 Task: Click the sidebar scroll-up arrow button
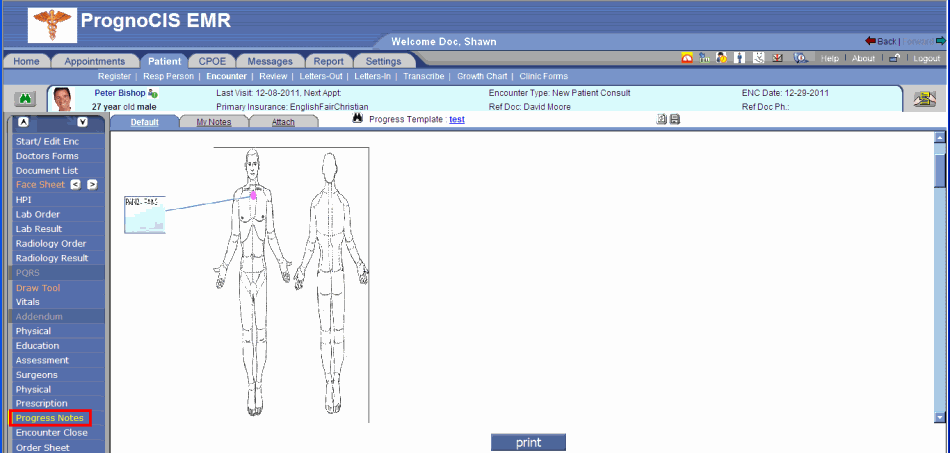coord(23,122)
